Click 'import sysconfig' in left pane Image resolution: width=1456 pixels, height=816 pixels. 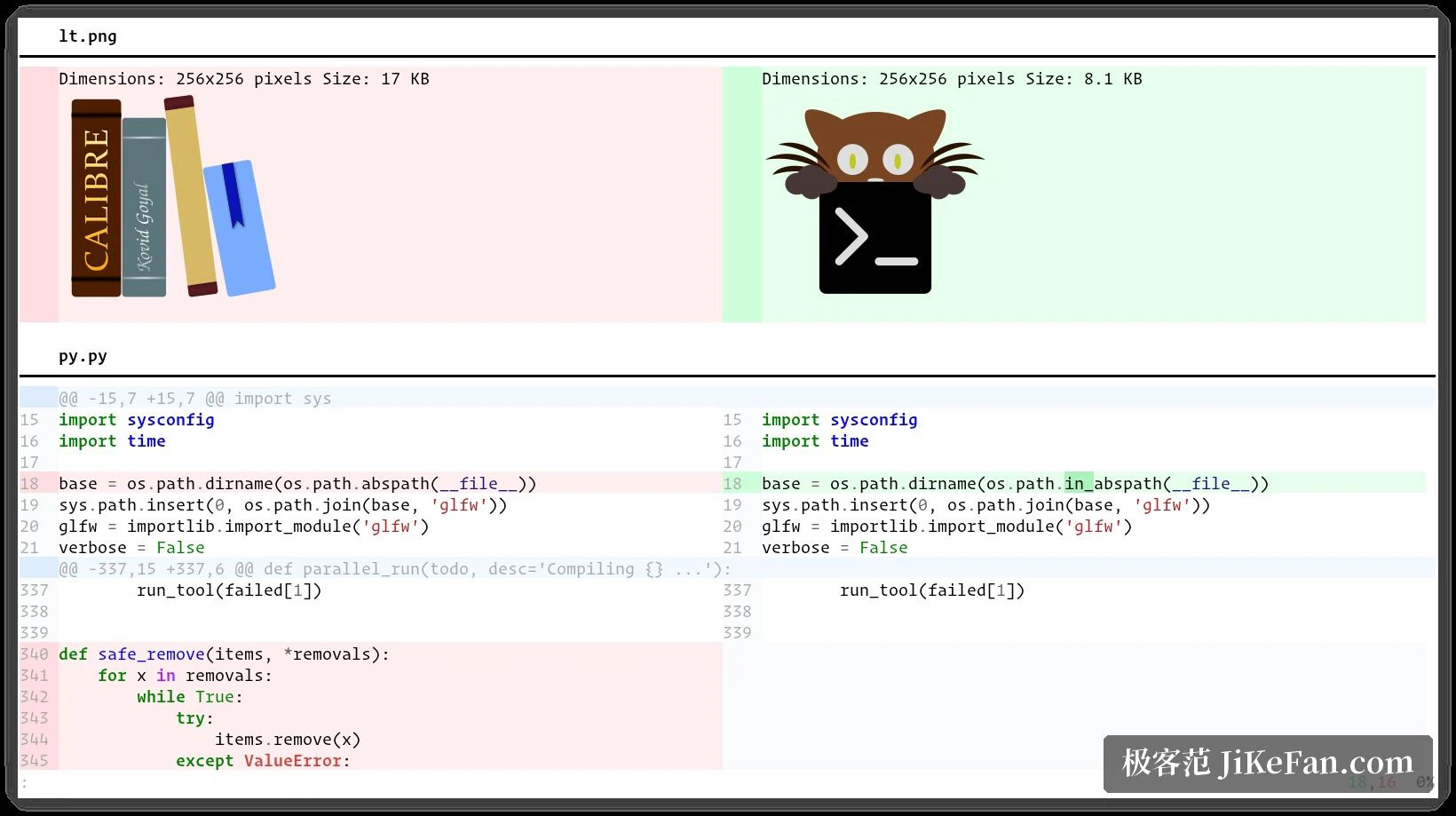point(137,420)
